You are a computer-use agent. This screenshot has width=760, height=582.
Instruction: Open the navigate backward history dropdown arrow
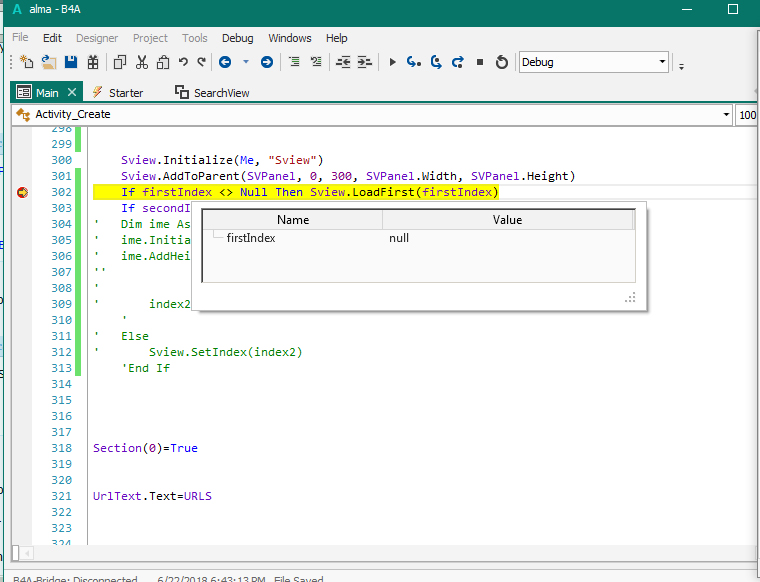click(x=246, y=62)
